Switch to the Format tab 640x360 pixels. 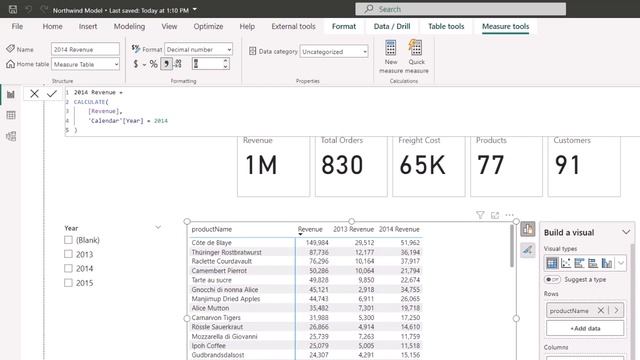[x=344, y=26]
